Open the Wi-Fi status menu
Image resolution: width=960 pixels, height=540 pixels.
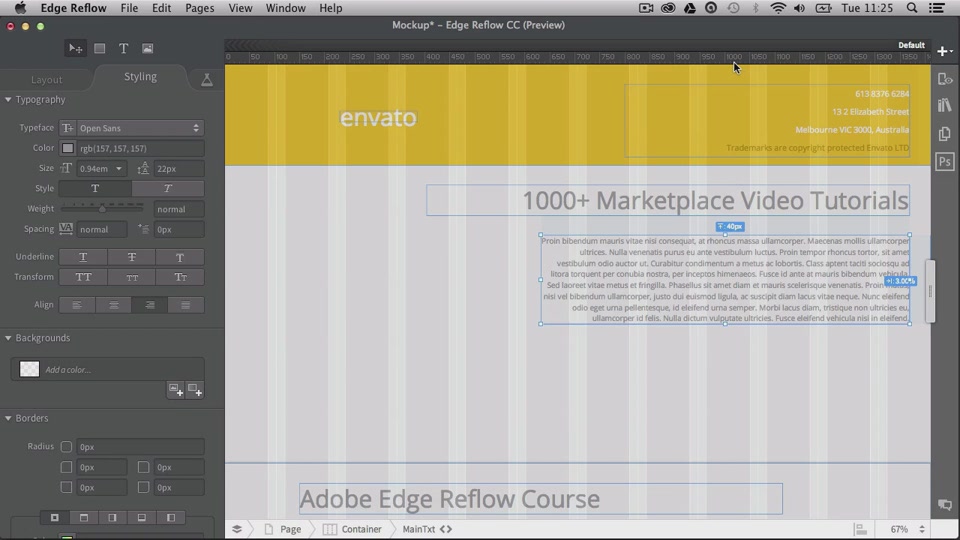(x=778, y=8)
